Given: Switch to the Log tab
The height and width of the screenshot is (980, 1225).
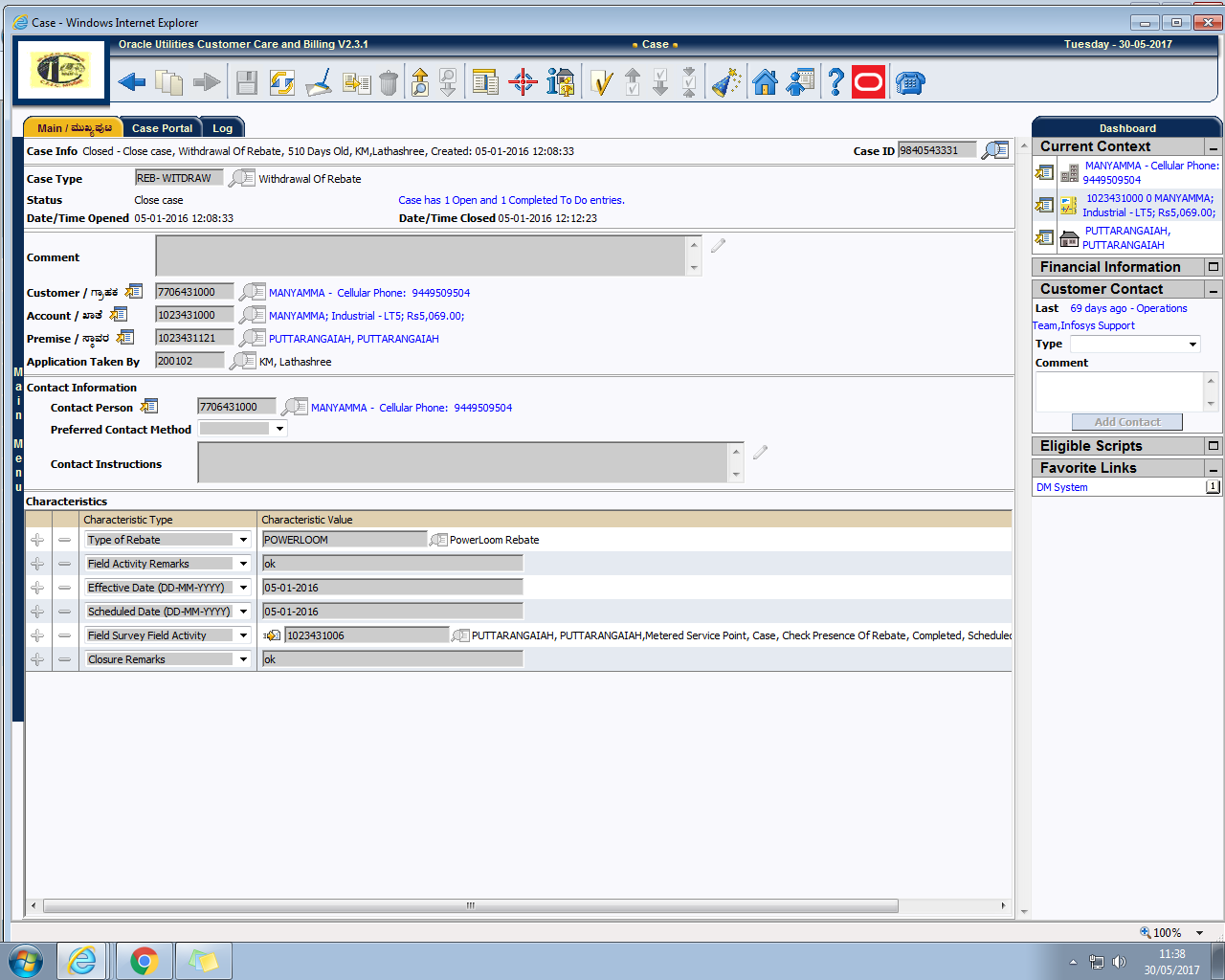Looking at the screenshot, I should click(222, 128).
